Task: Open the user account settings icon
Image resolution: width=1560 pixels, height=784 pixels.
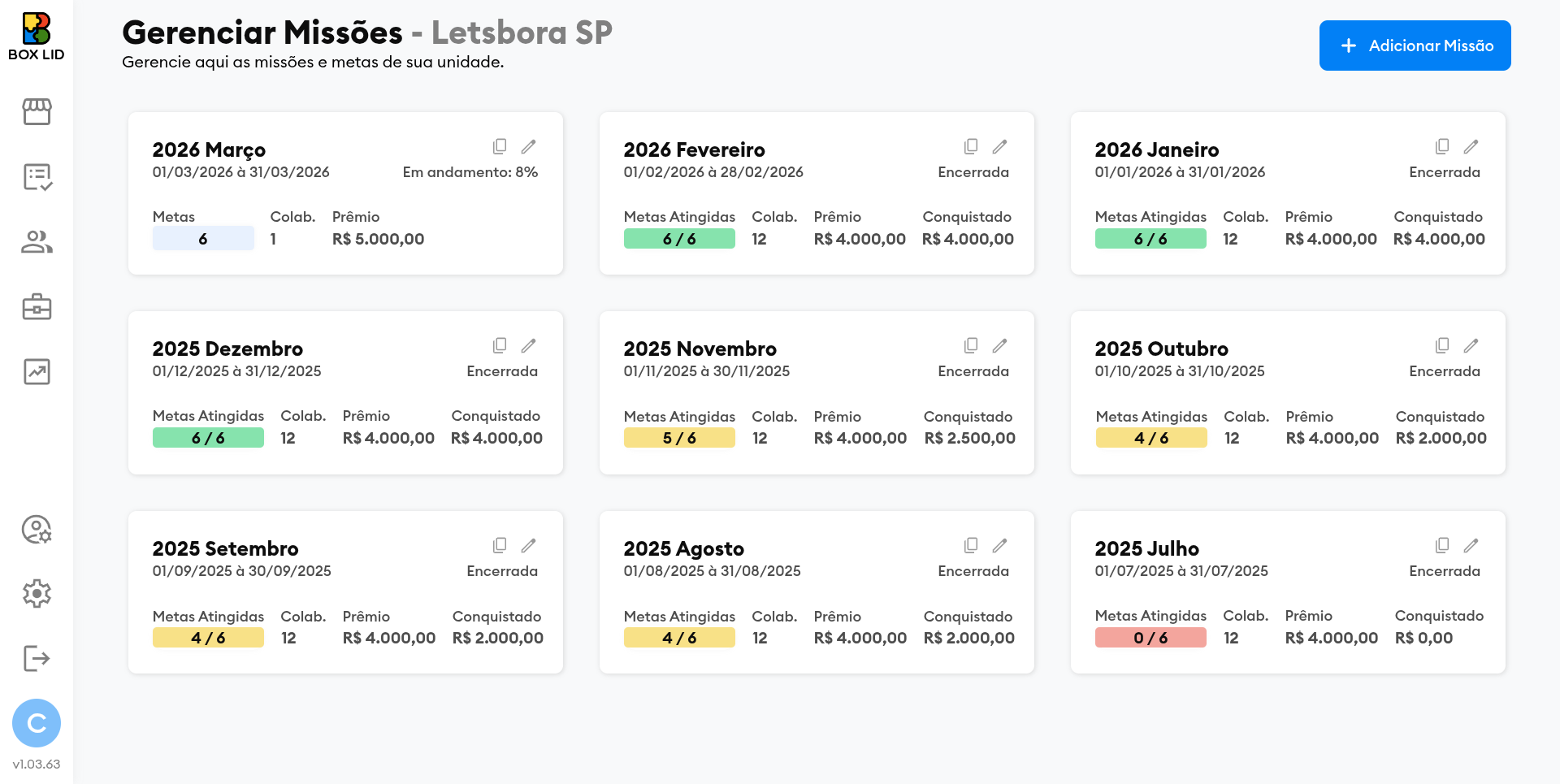Action: tap(37, 530)
